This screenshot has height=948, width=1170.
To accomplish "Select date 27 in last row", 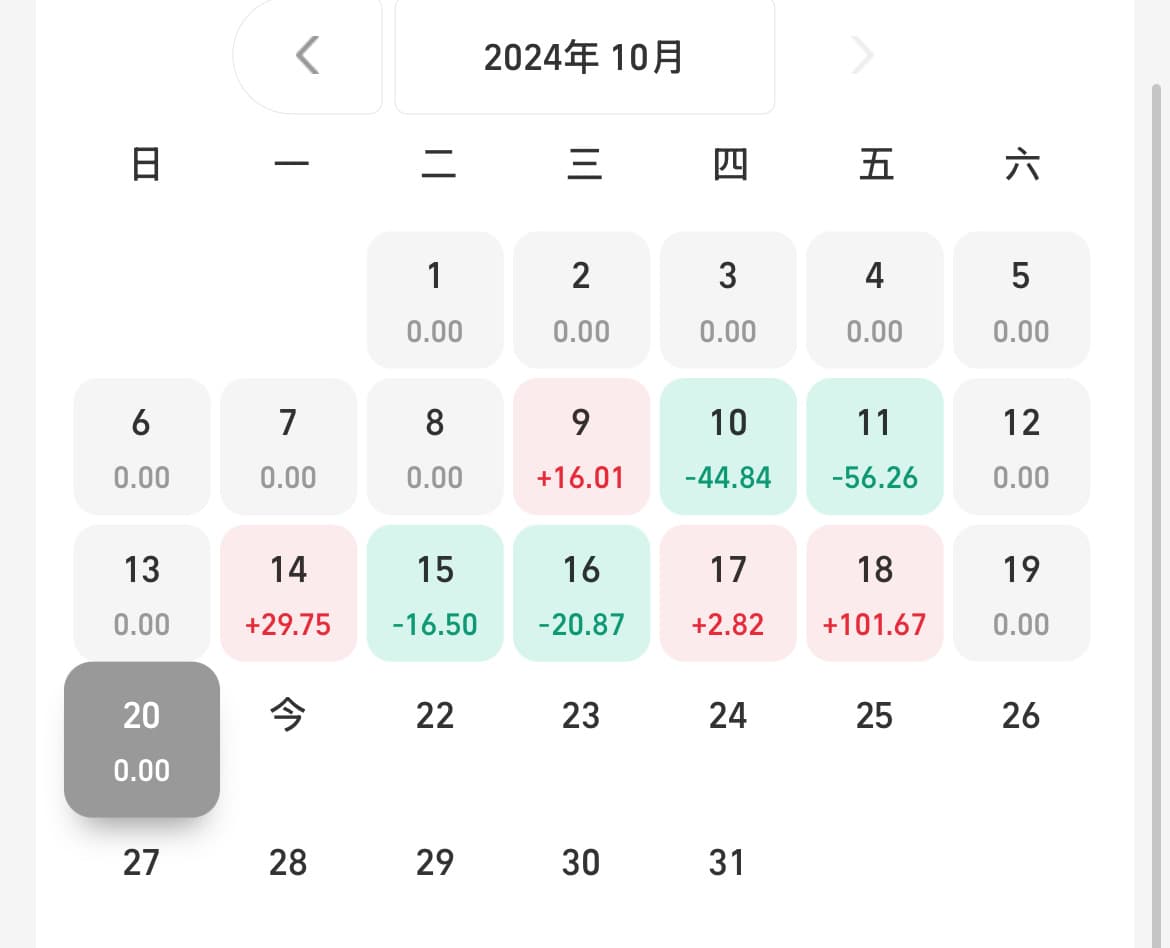I will click(x=142, y=862).
